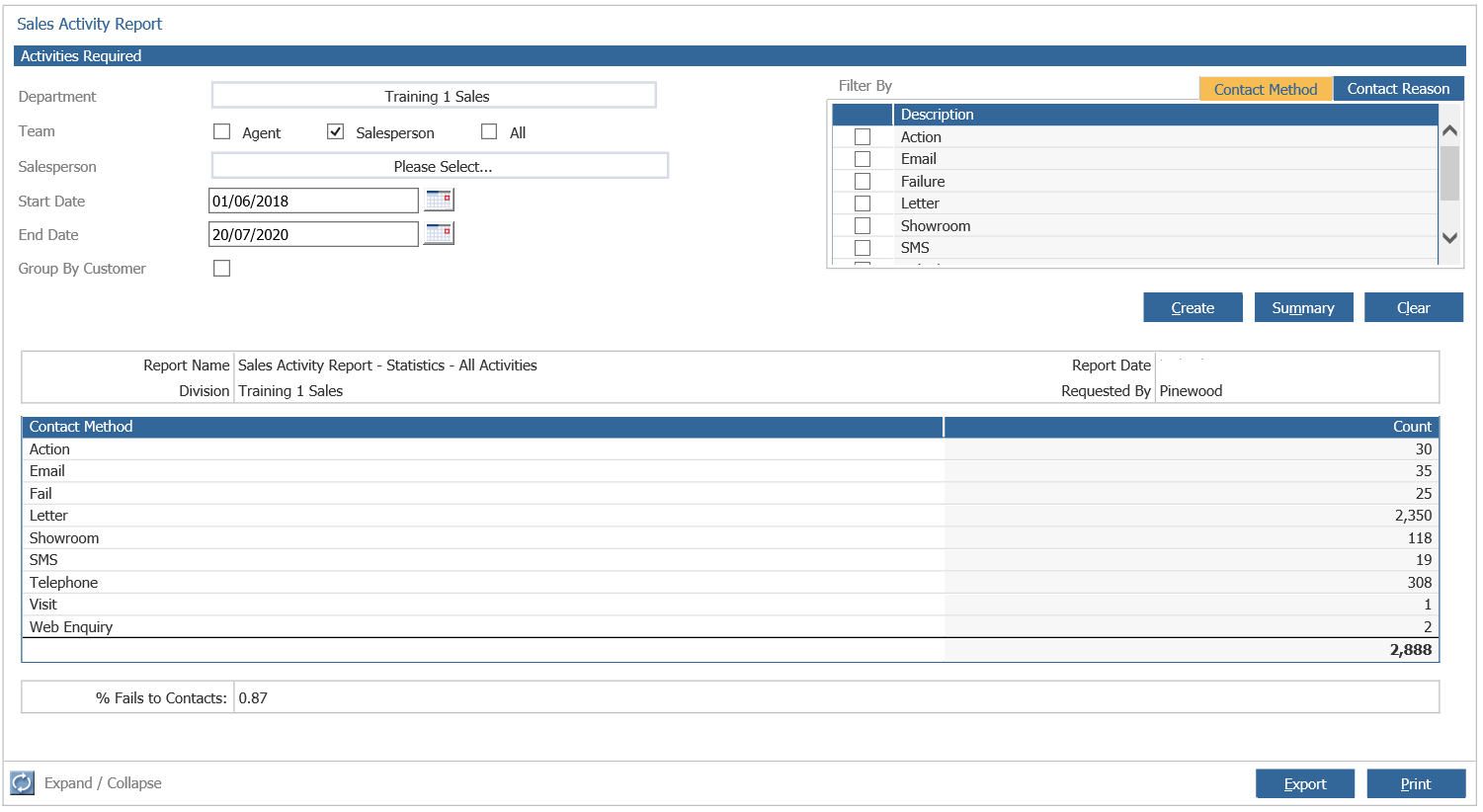Click the Telephone count value 308
The height and width of the screenshot is (812, 1483).
pos(1420,583)
